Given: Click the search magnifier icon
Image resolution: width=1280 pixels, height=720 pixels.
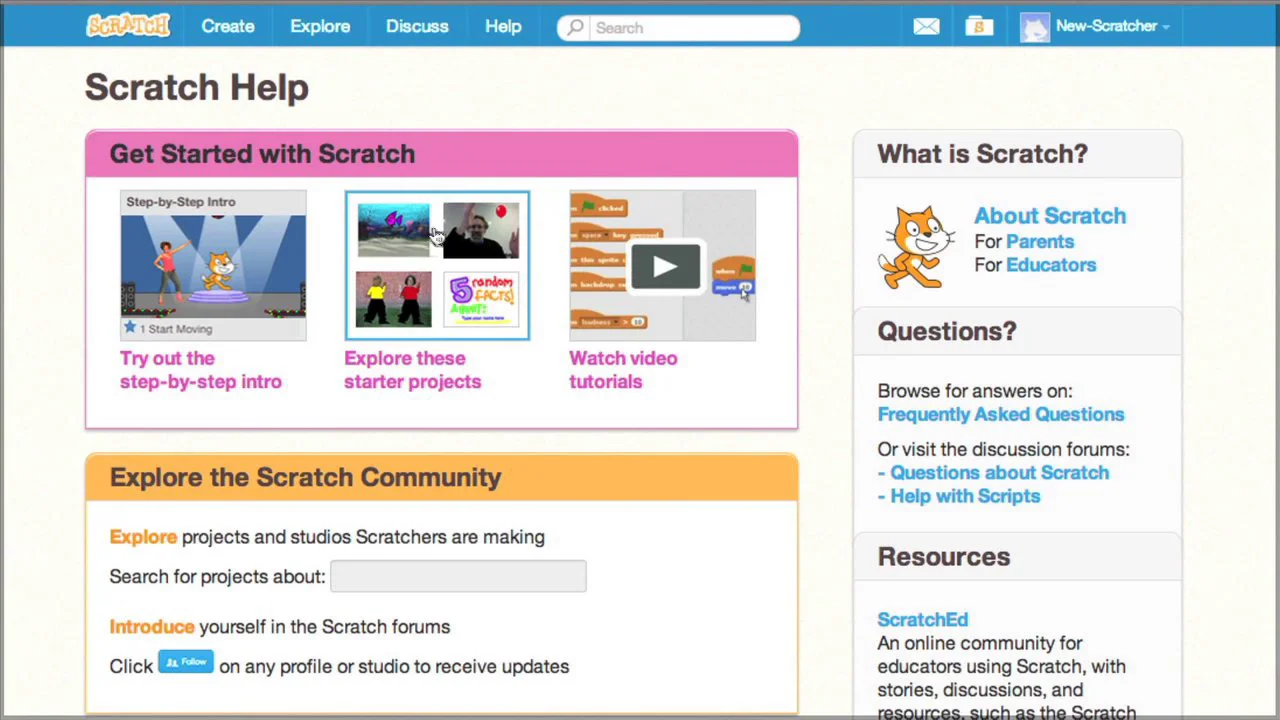Looking at the screenshot, I should [575, 28].
